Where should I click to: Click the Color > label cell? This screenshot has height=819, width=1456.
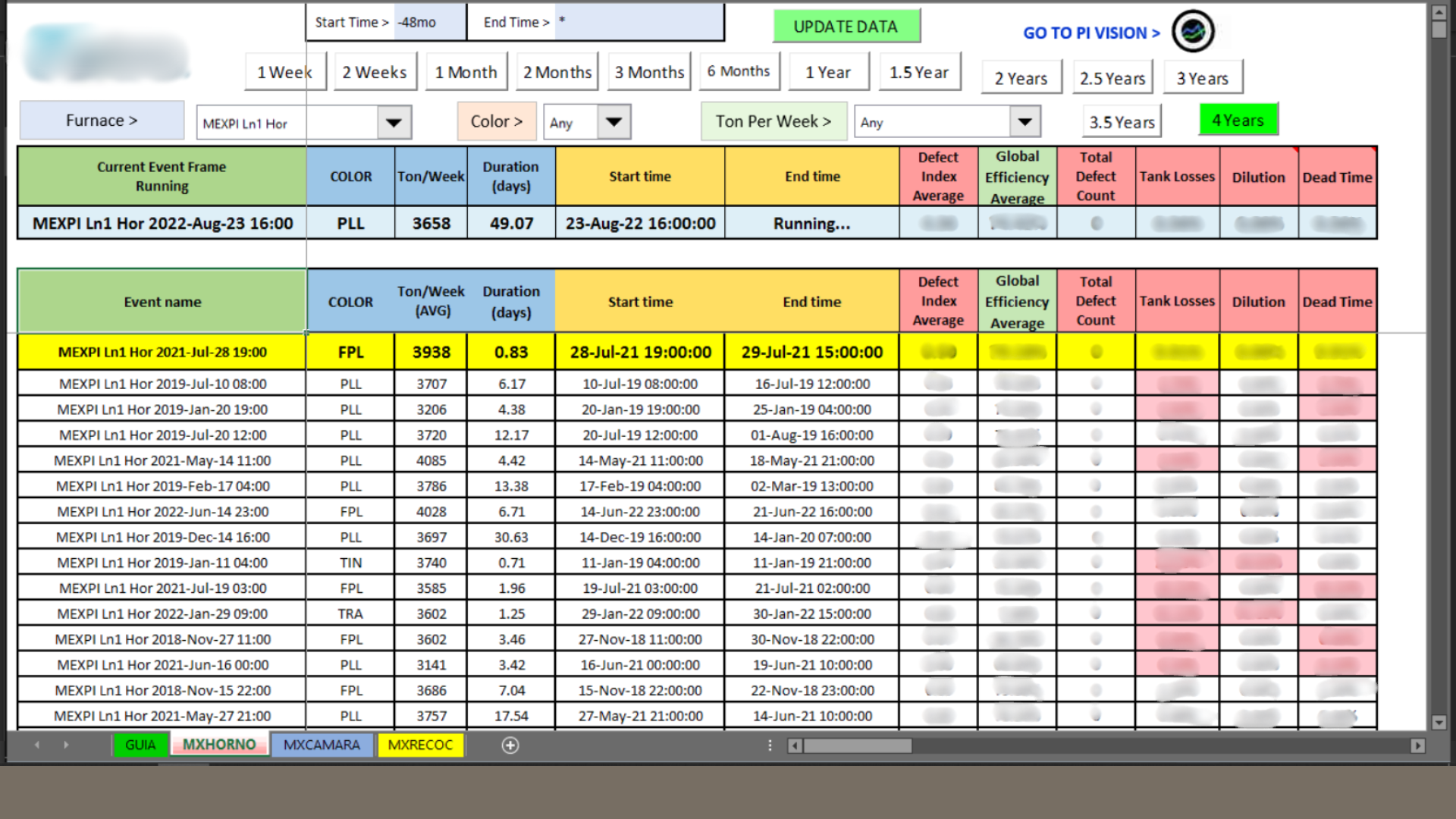[x=497, y=121]
